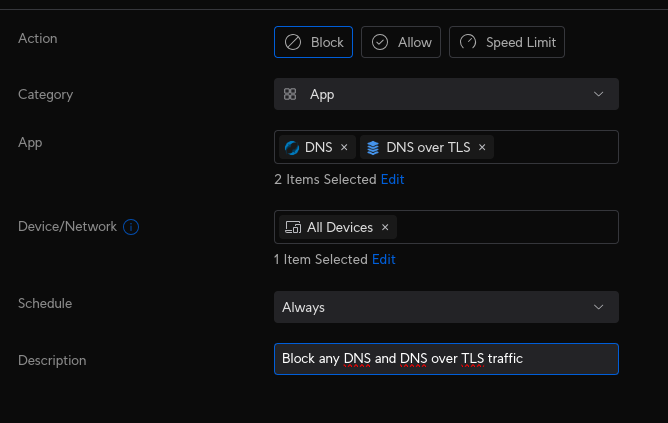
Task: Open the Schedule dropdown set to Always
Action: (445, 307)
